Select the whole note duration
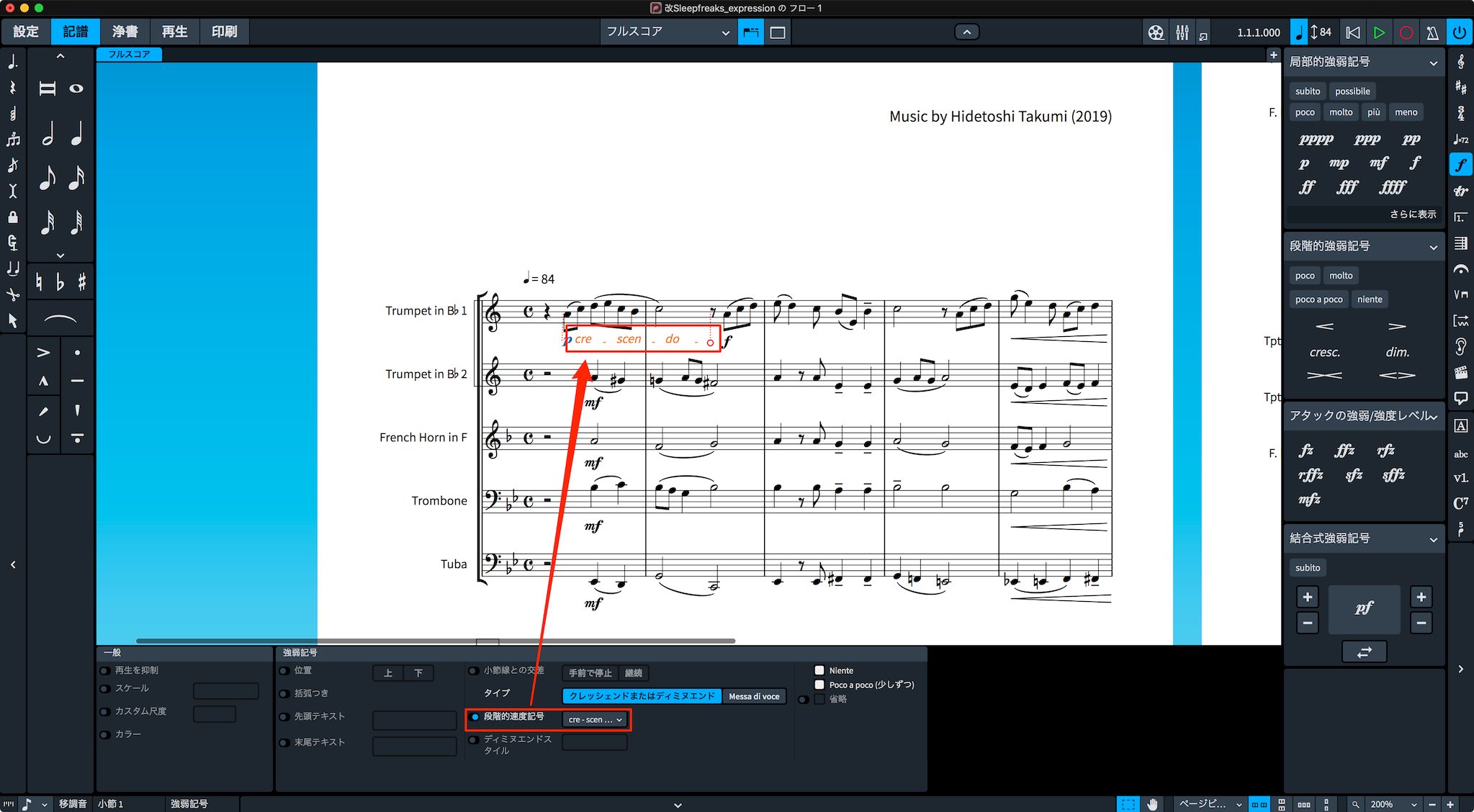This screenshot has width=1474, height=812. pyautogui.click(x=77, y=89)
